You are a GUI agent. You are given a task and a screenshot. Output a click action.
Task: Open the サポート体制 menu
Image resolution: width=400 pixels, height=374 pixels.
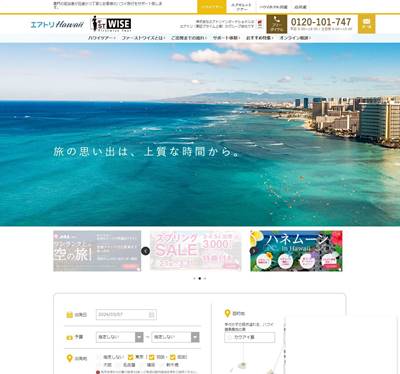point(226,38)
